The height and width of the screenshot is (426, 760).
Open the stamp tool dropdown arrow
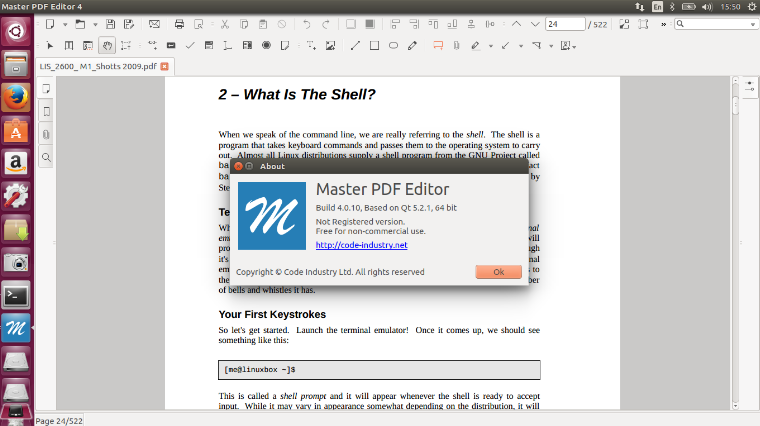tap(551, 46)
